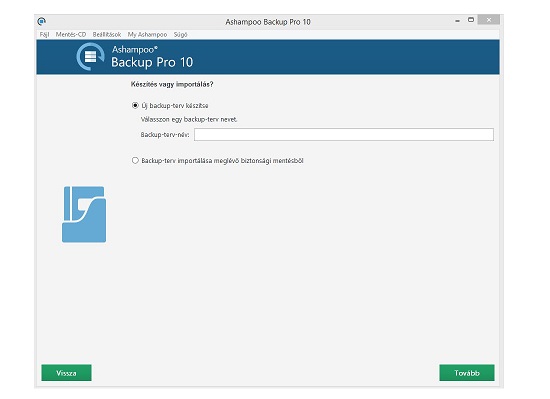This screenshot has height=399, width=550.
Task: Maximize the Ashampoo Backup Pro window
Action: (471, 20)
